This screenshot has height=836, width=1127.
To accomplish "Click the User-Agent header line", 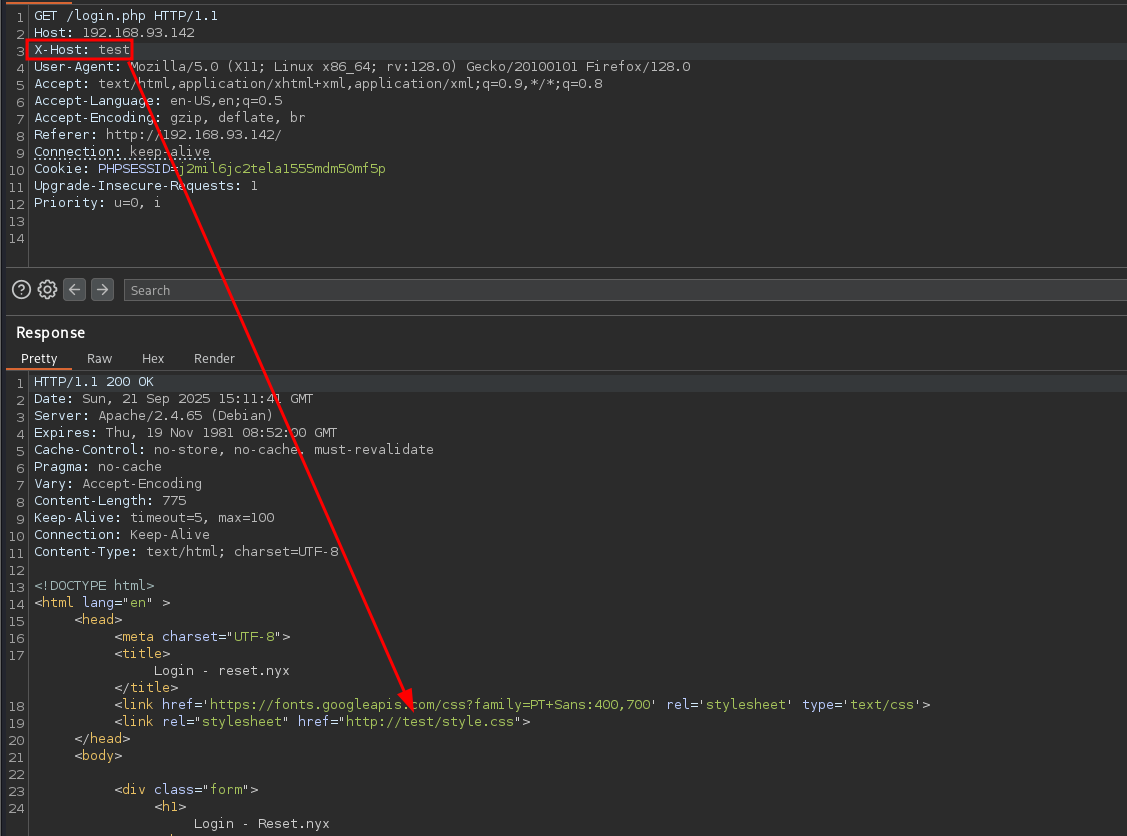I will pyautogui.click(x=361, y=67).
